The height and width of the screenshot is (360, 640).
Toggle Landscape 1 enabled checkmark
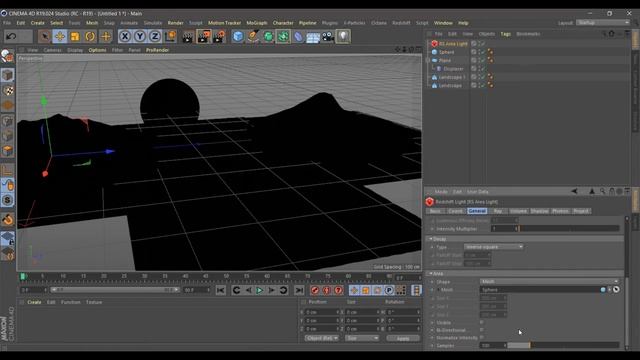[482, 77]
